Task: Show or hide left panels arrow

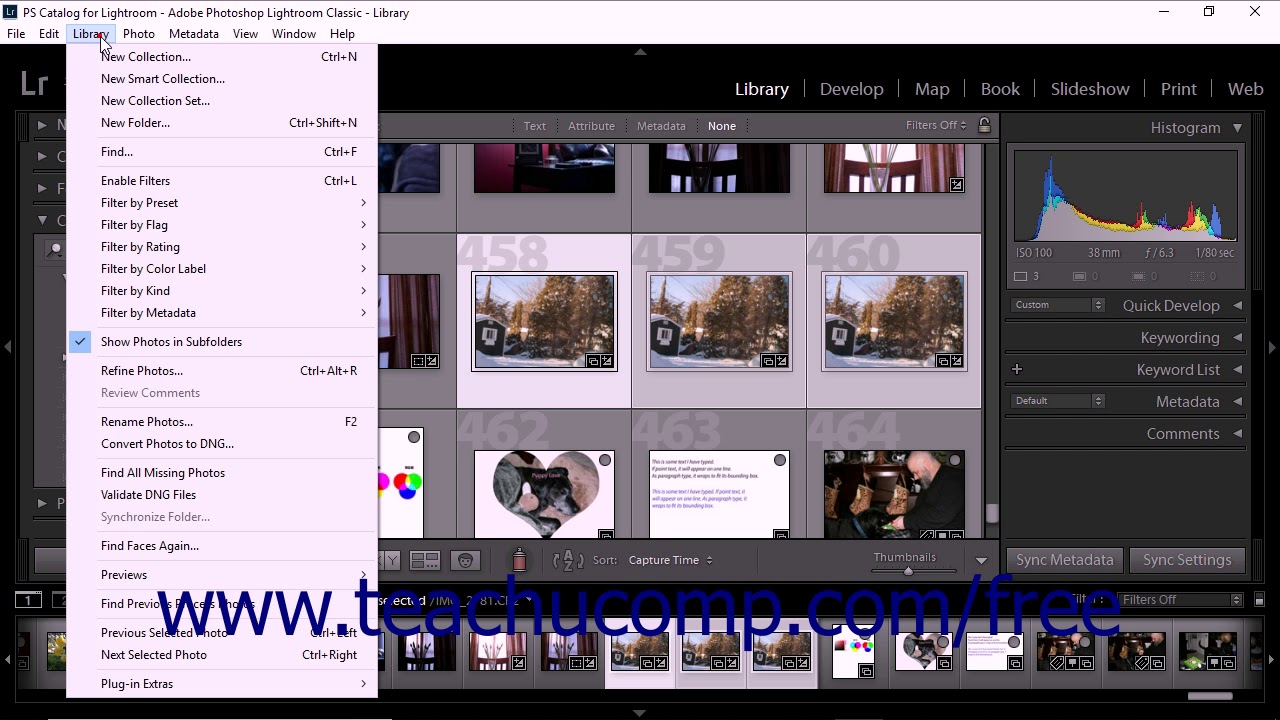Action: [x=7, y=347]
